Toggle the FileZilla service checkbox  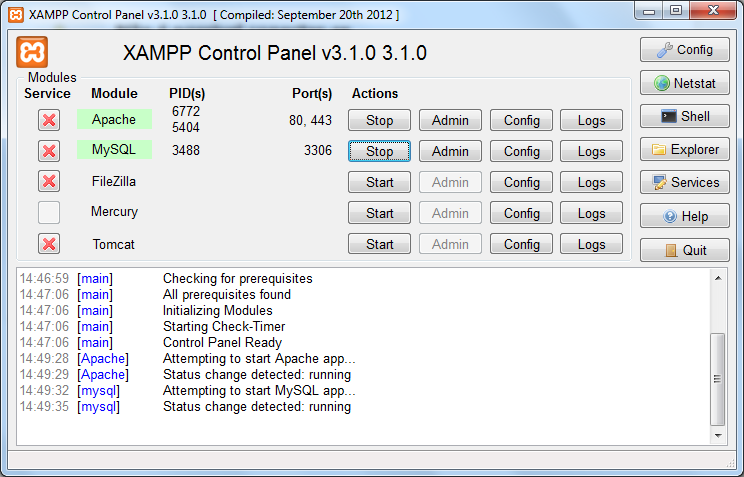[x=49, y=181]
